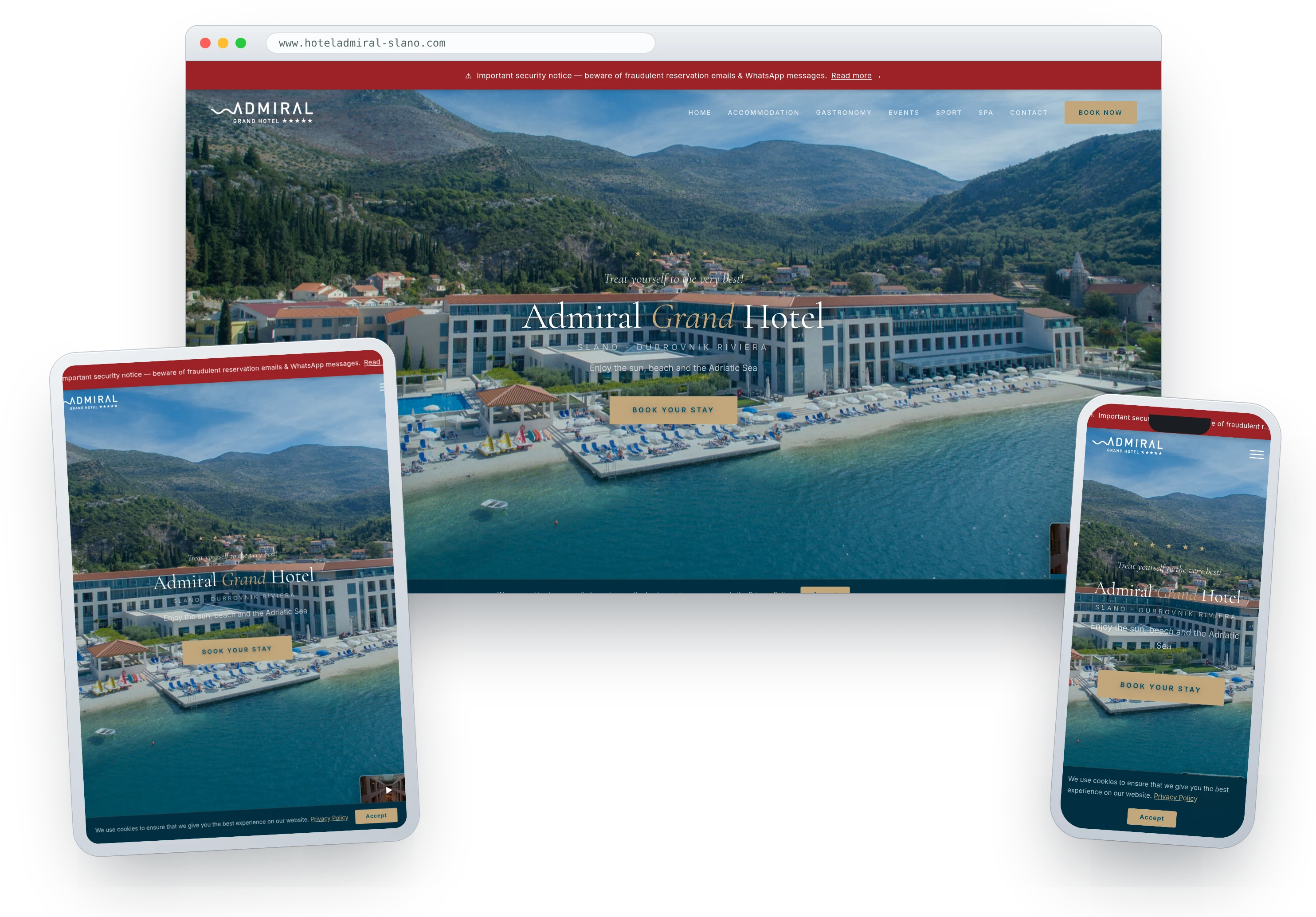
Task: Click the red close window dot
Action: coord(205,43)
